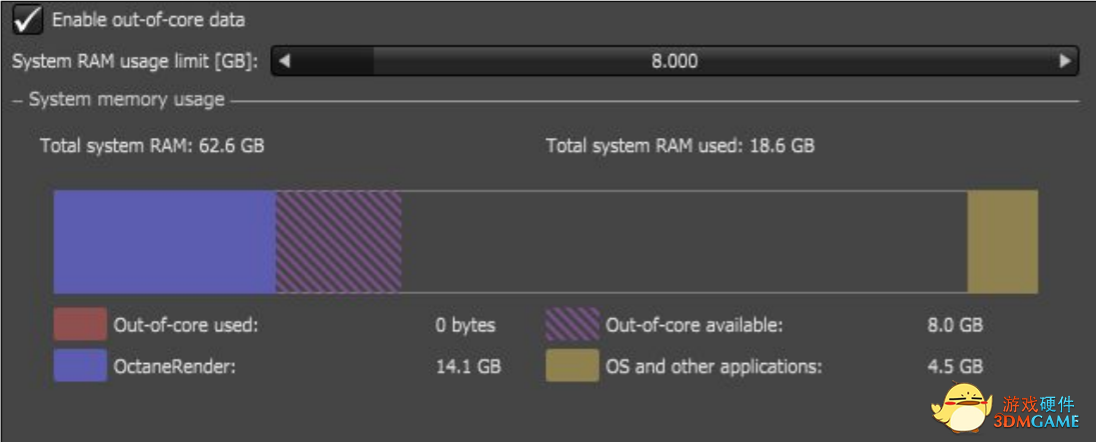1096x442 pixels.
Task: Click the System memory usage section header
Action: click(x=127, y=100)
